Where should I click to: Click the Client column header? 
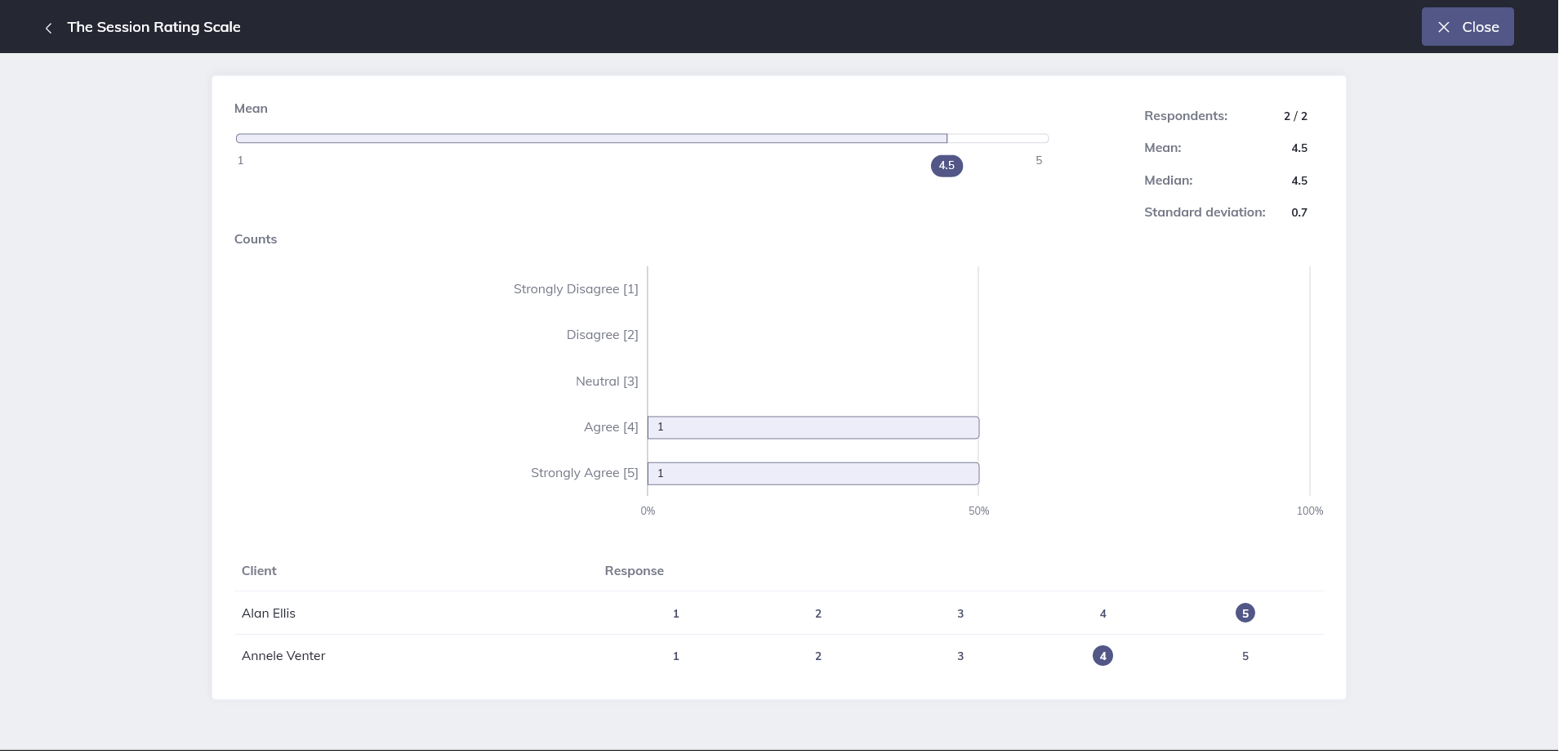pos(258,570)
